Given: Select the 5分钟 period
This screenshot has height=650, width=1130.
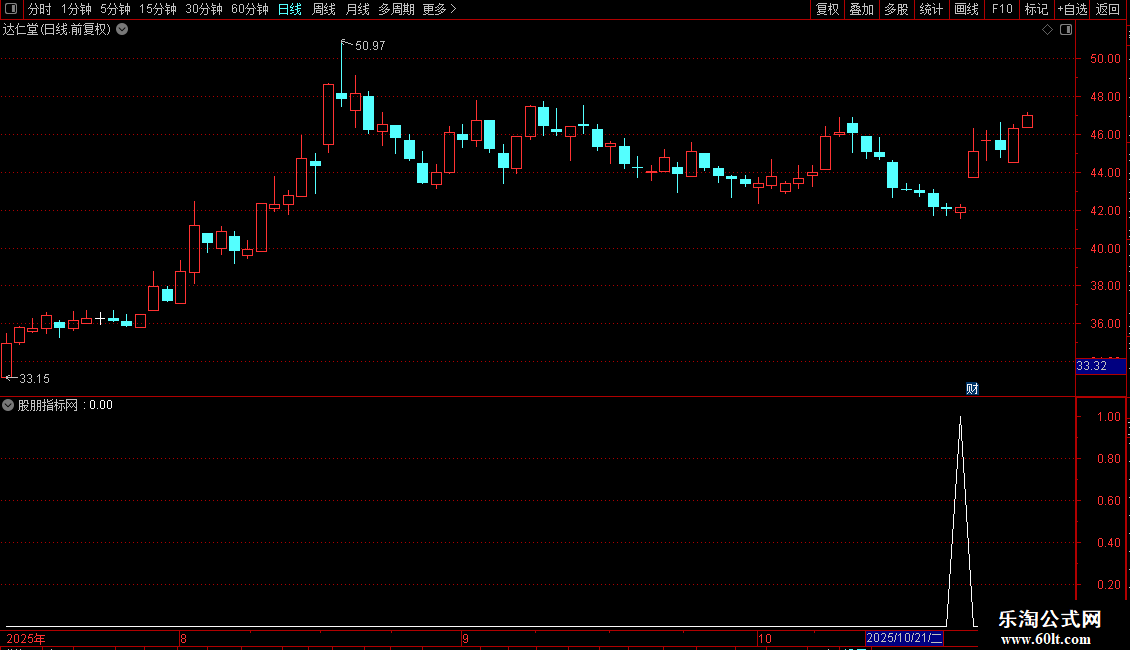Looking at the screenshot, I should coord(115,9).
